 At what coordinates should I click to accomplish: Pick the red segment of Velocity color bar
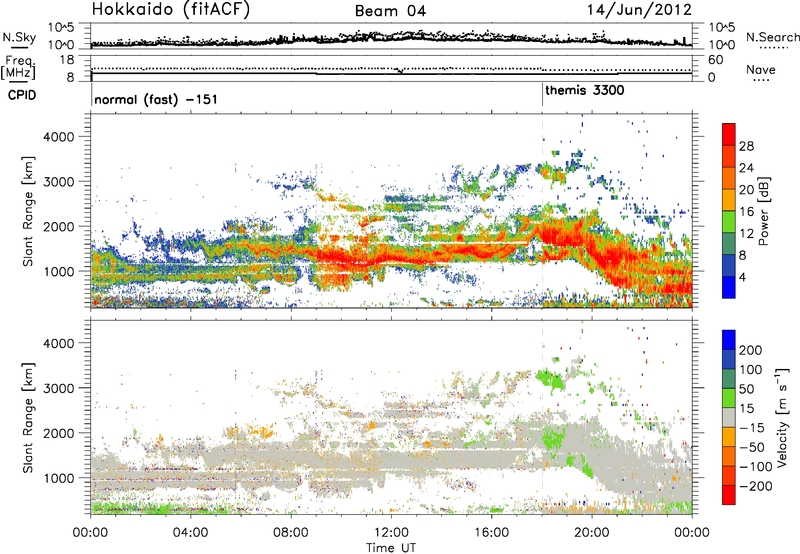pos(729,495)
